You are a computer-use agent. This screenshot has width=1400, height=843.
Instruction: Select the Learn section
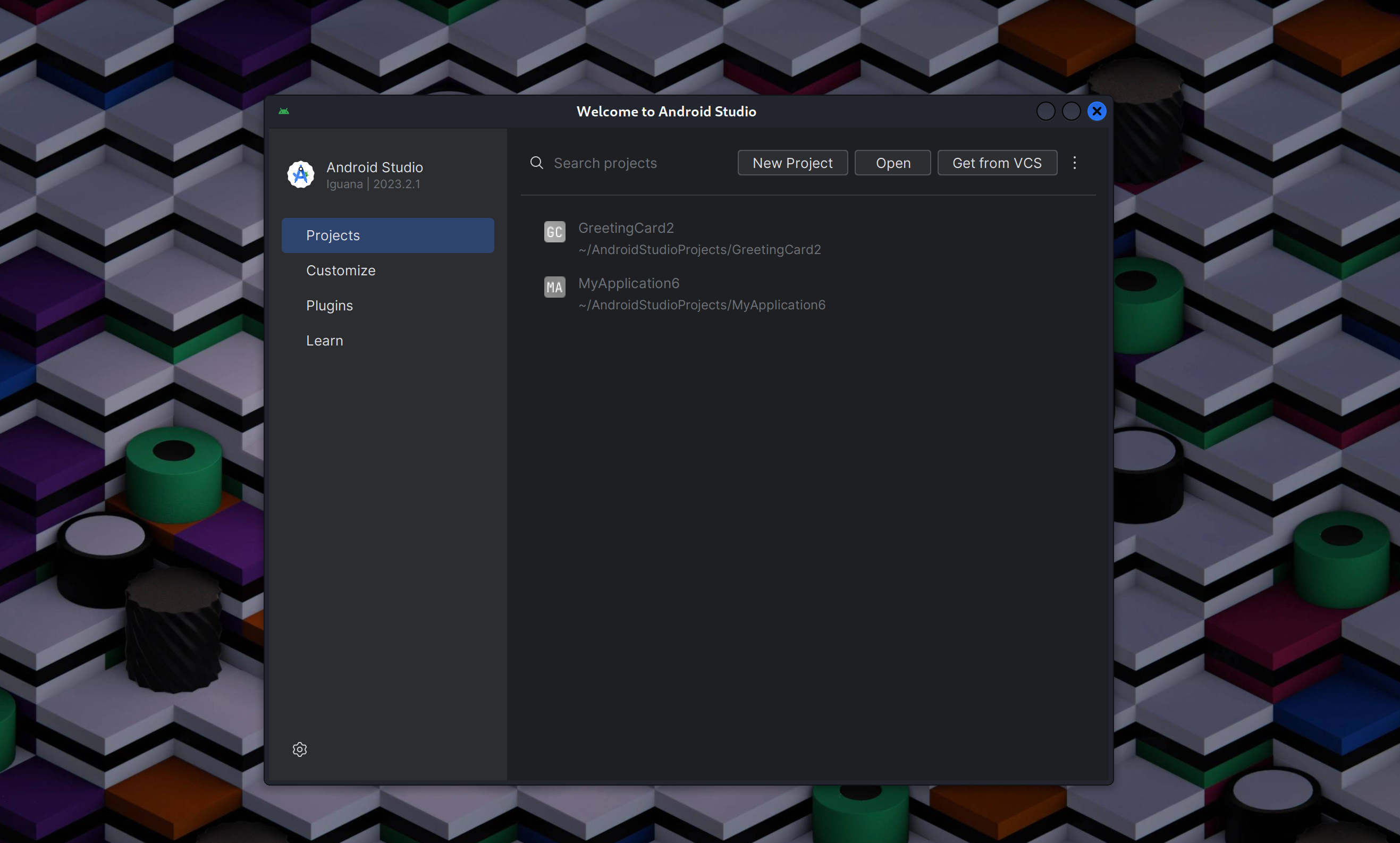pos(324,341)
